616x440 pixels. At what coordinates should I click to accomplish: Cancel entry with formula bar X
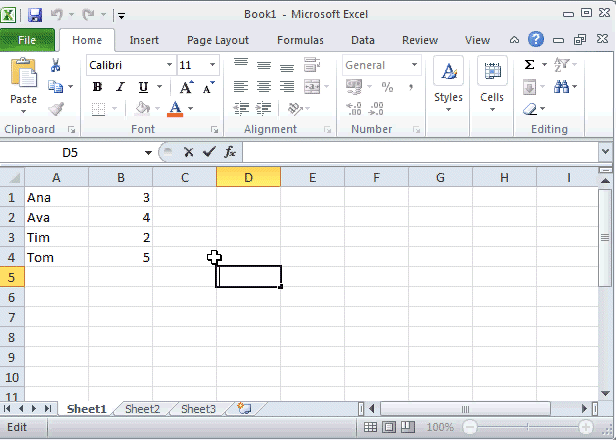click(x=187, y=152)
